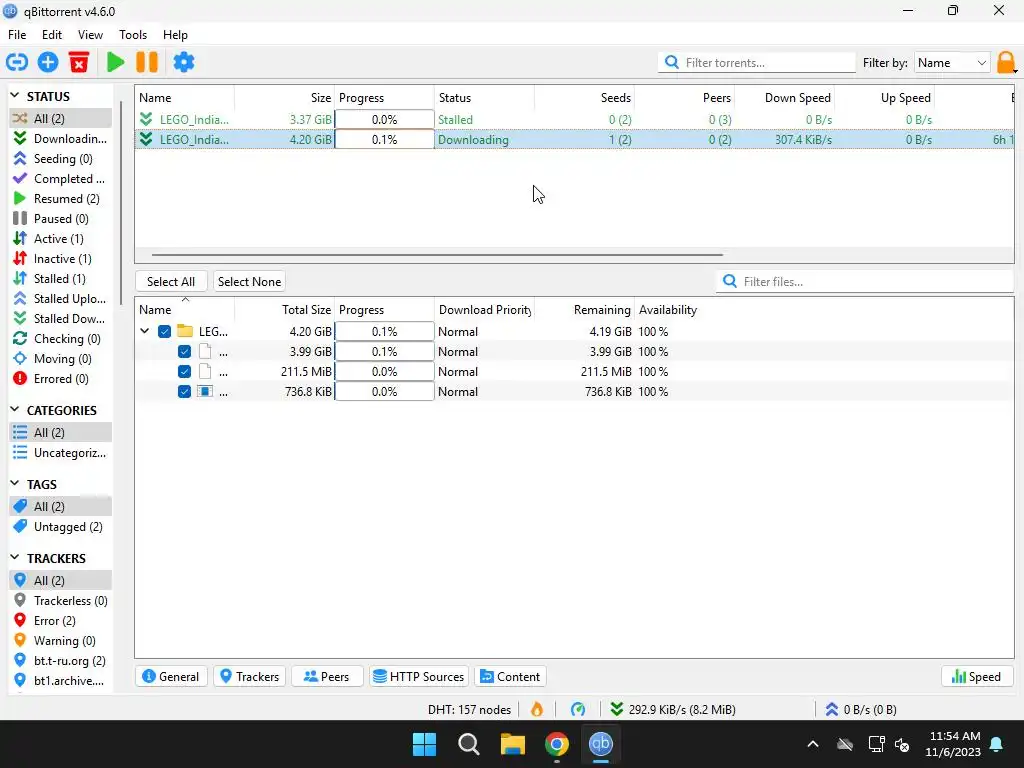This screenshot has width=1024, height=768.
Task: Select the Untagged (2) tag filter
Action: 60,526
